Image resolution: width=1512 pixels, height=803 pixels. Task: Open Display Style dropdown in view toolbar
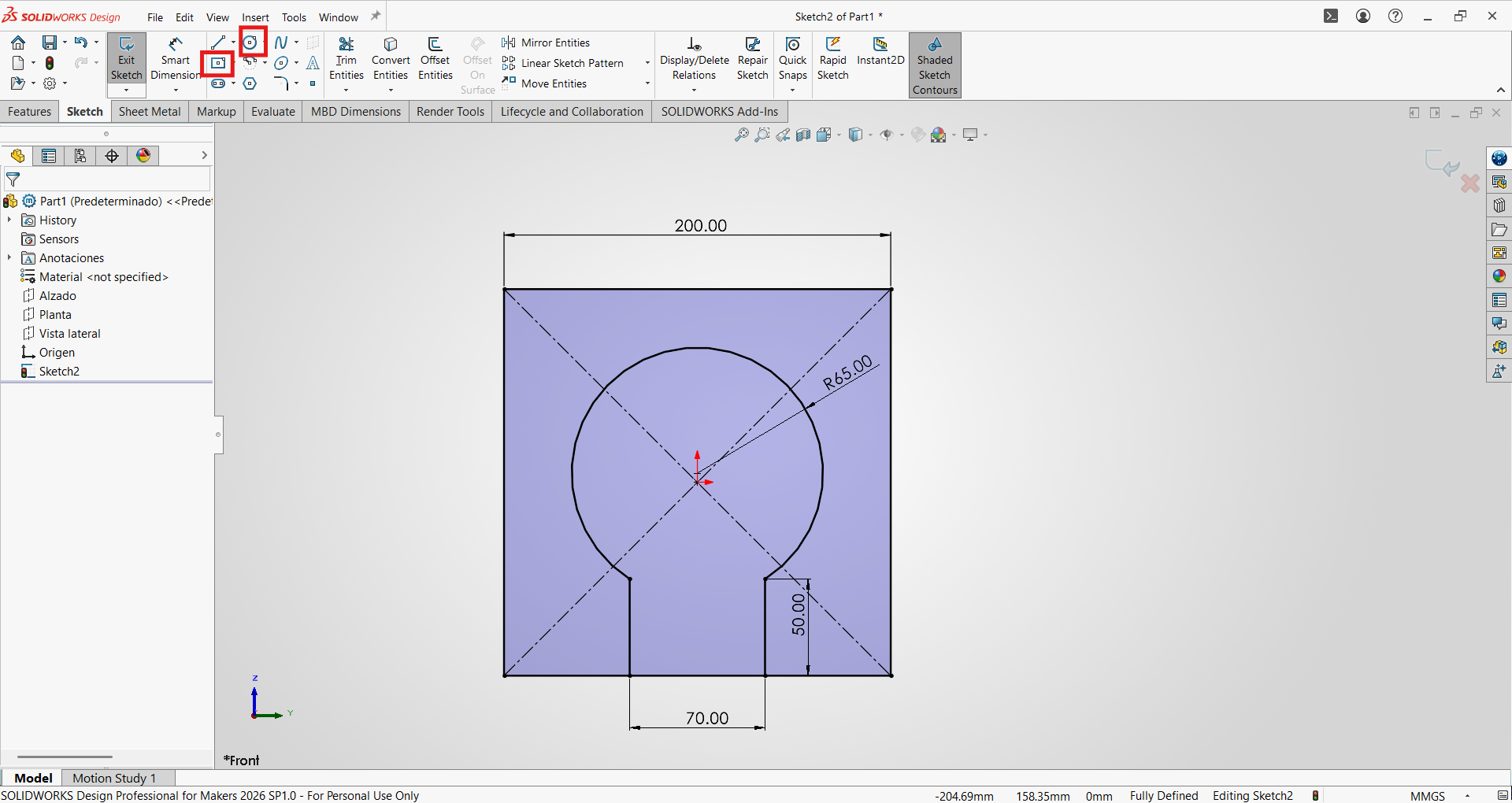click(x=870, y=135)
